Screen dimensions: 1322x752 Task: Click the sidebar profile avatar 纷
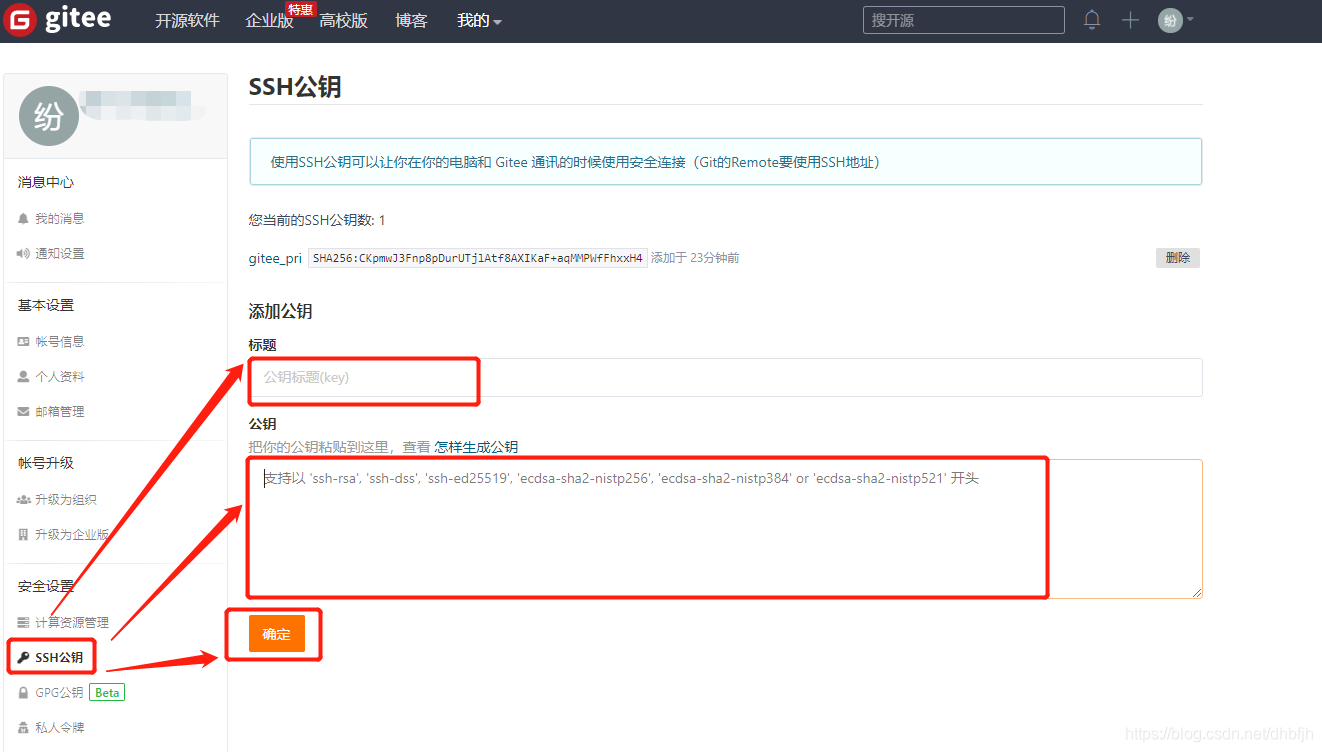pyautogui.click(x=48, y=116)
